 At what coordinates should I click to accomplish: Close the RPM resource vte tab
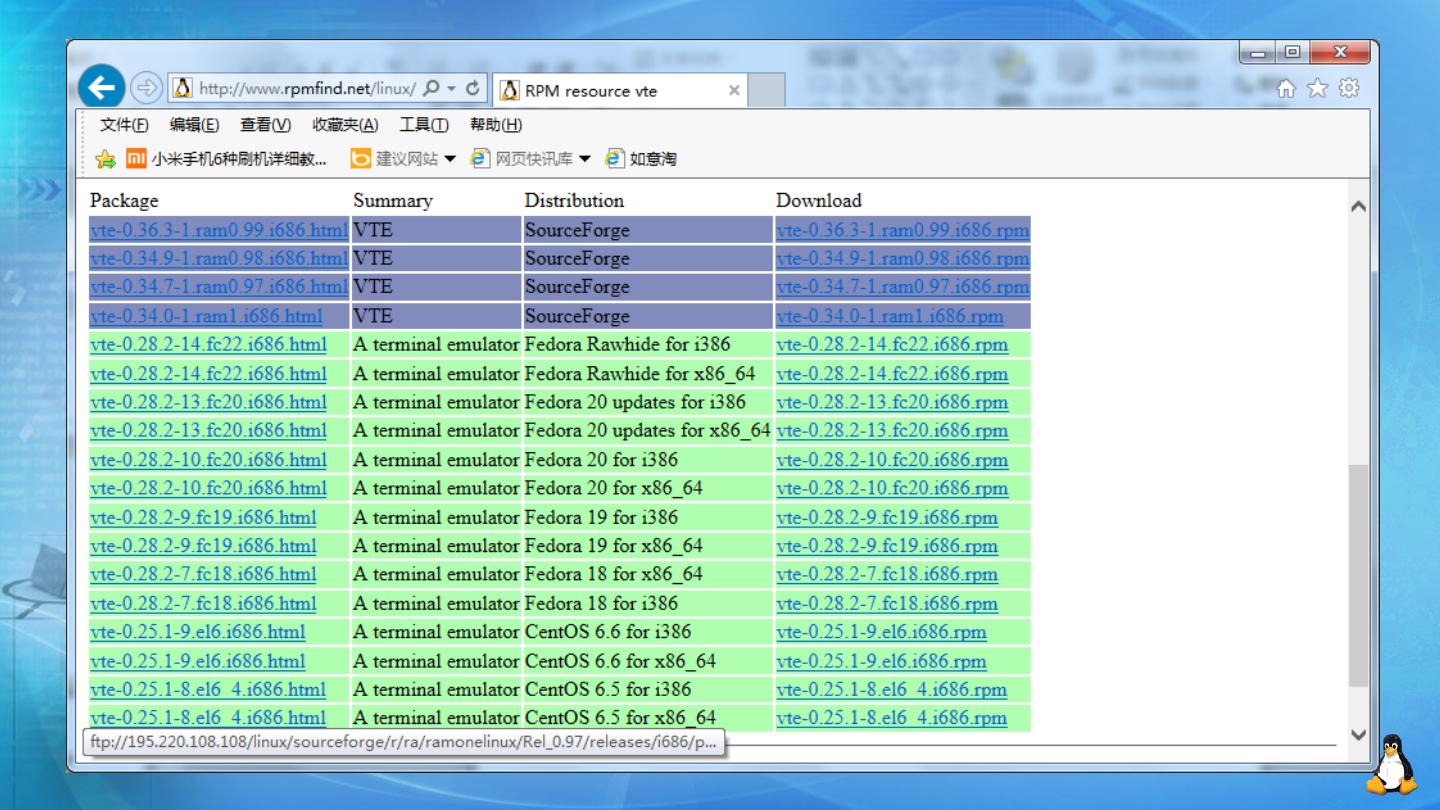(734, 90)
